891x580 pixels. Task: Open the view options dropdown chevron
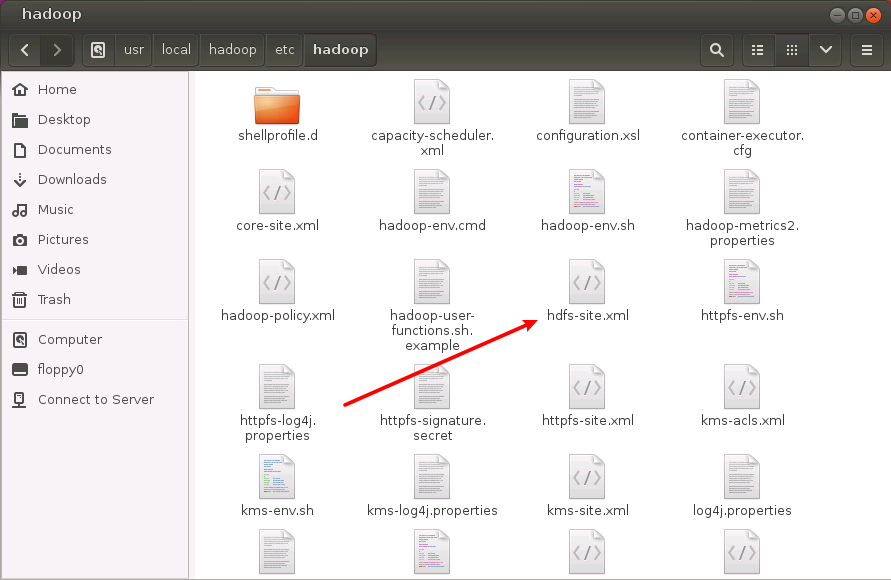click(x=825, y=50)
